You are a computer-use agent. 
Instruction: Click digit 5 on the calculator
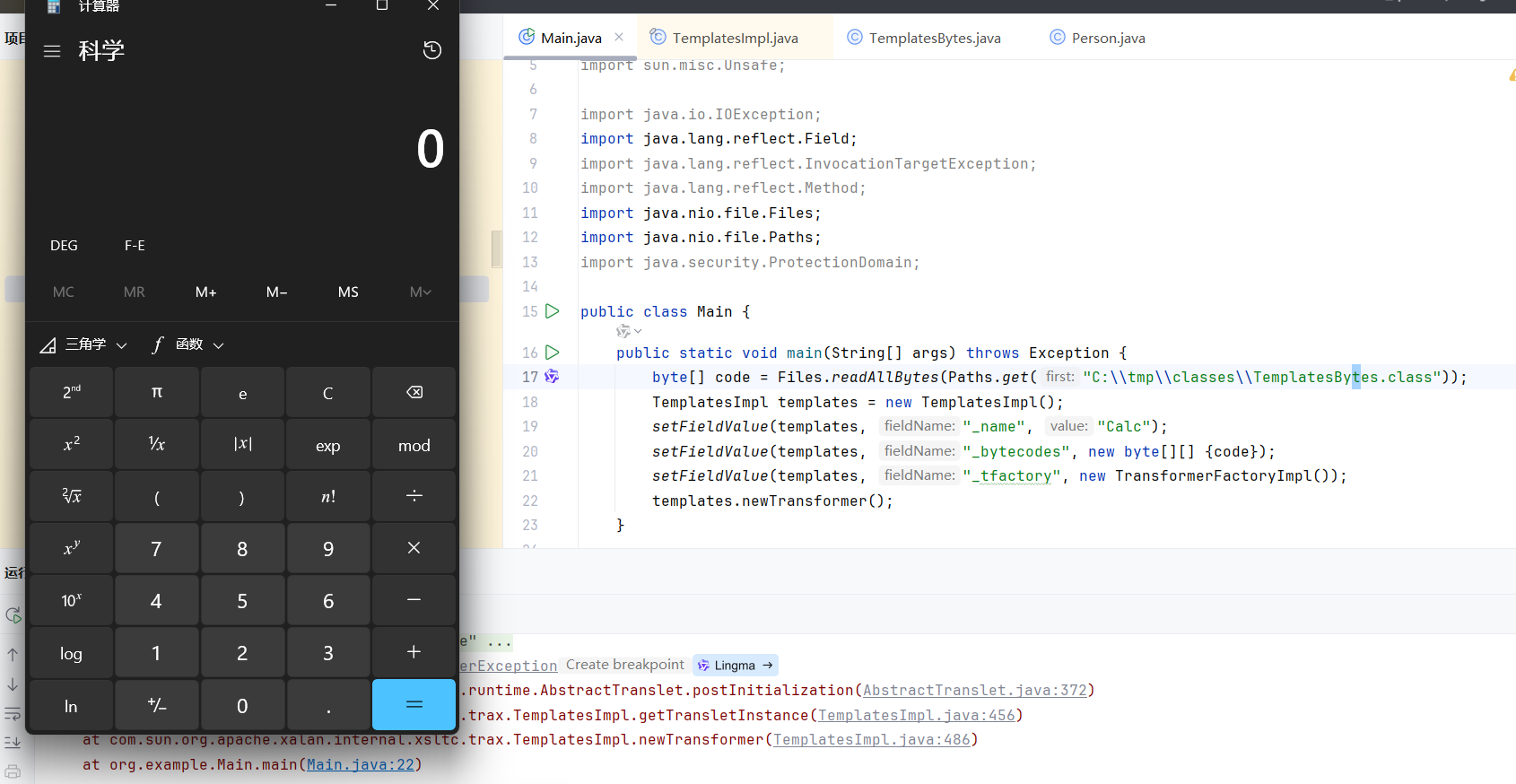tap(242, 600)
